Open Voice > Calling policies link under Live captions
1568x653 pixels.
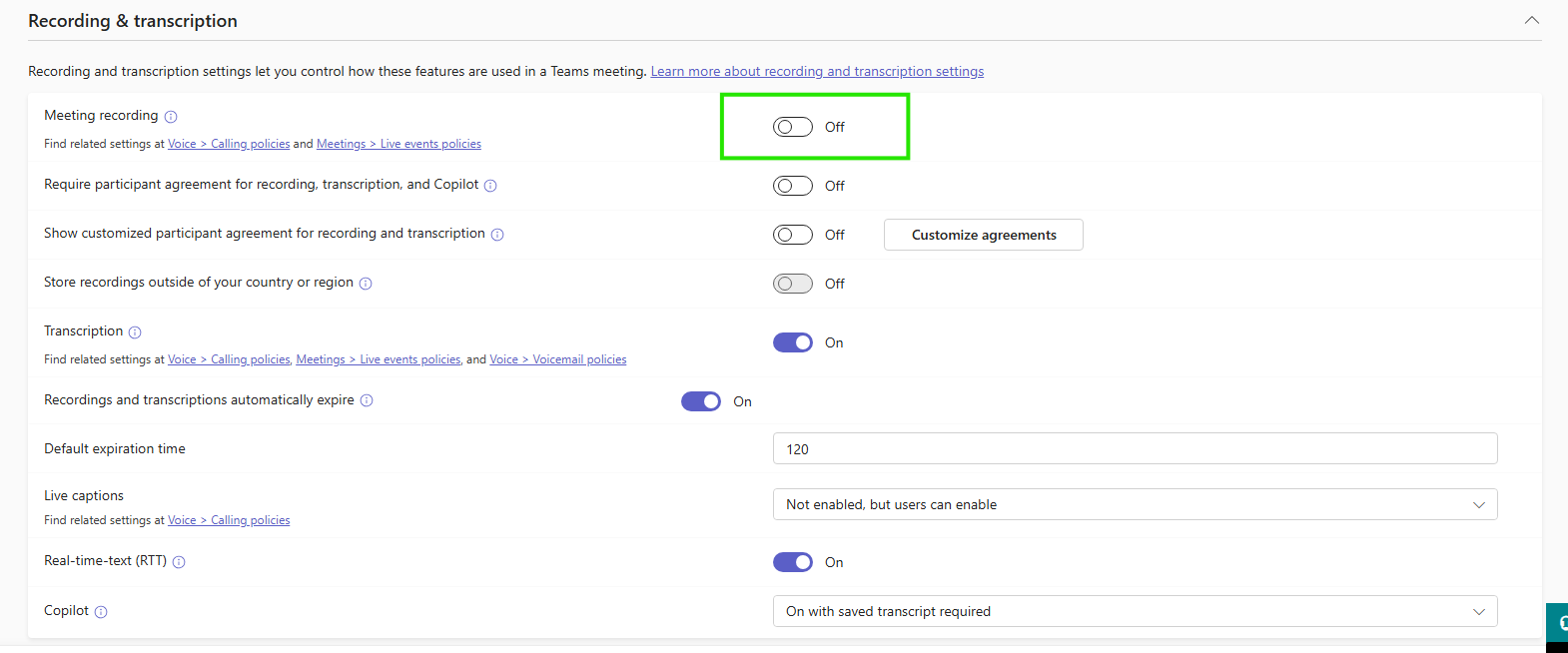point(229,520)
